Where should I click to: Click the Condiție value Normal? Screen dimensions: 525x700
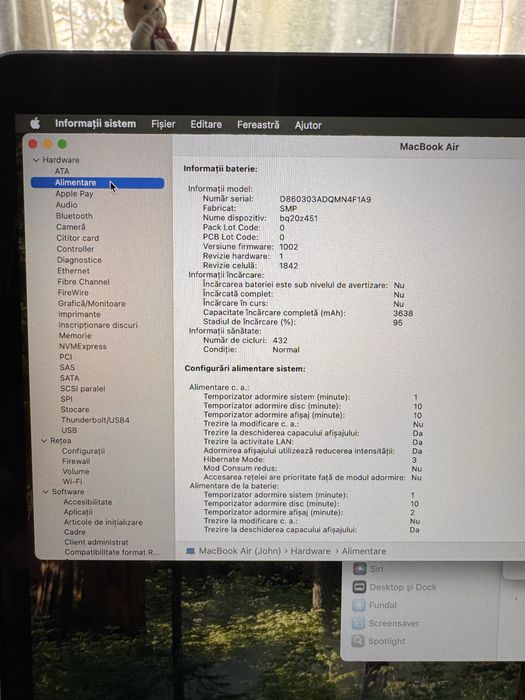pyautogui.click(x=286, y=350)
